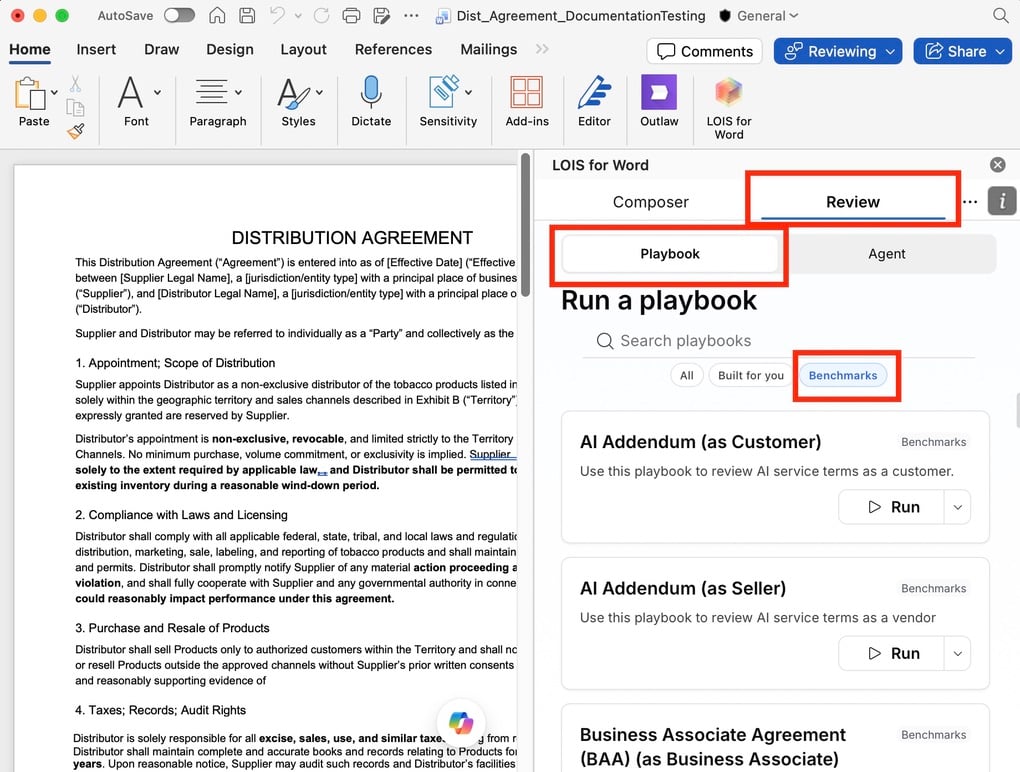This screenshot has width=1020, height=772.
Task: Open the Font group
Action: 137,101
